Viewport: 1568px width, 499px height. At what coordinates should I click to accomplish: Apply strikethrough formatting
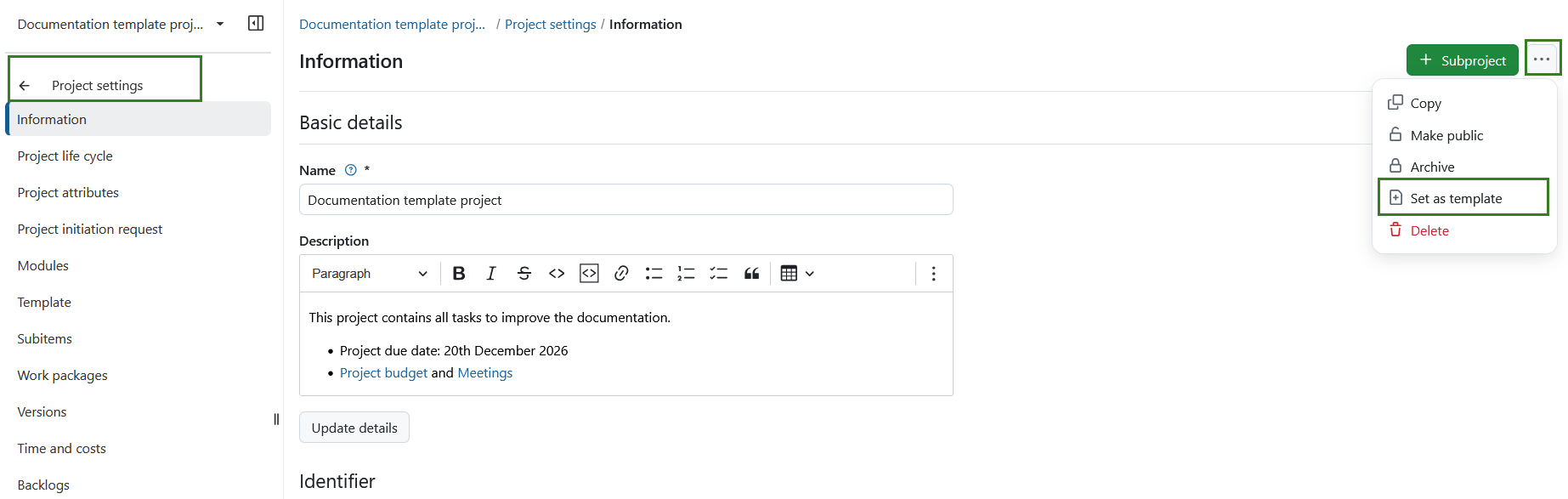coord(524,274)
